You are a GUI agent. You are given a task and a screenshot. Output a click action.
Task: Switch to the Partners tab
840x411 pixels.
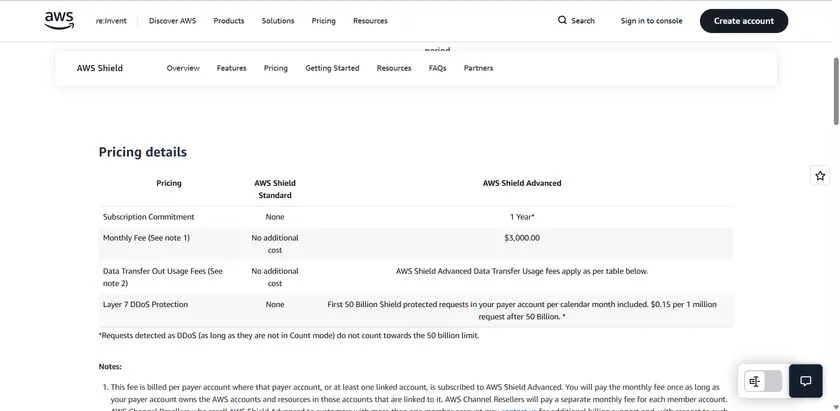[x=478, y=68]
